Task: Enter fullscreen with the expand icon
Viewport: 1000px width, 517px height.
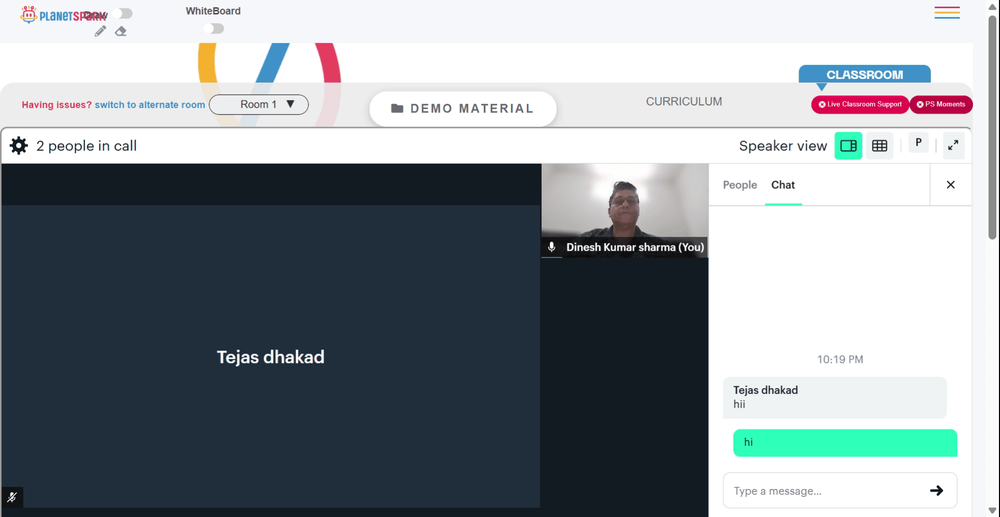Action: (953, 145)
